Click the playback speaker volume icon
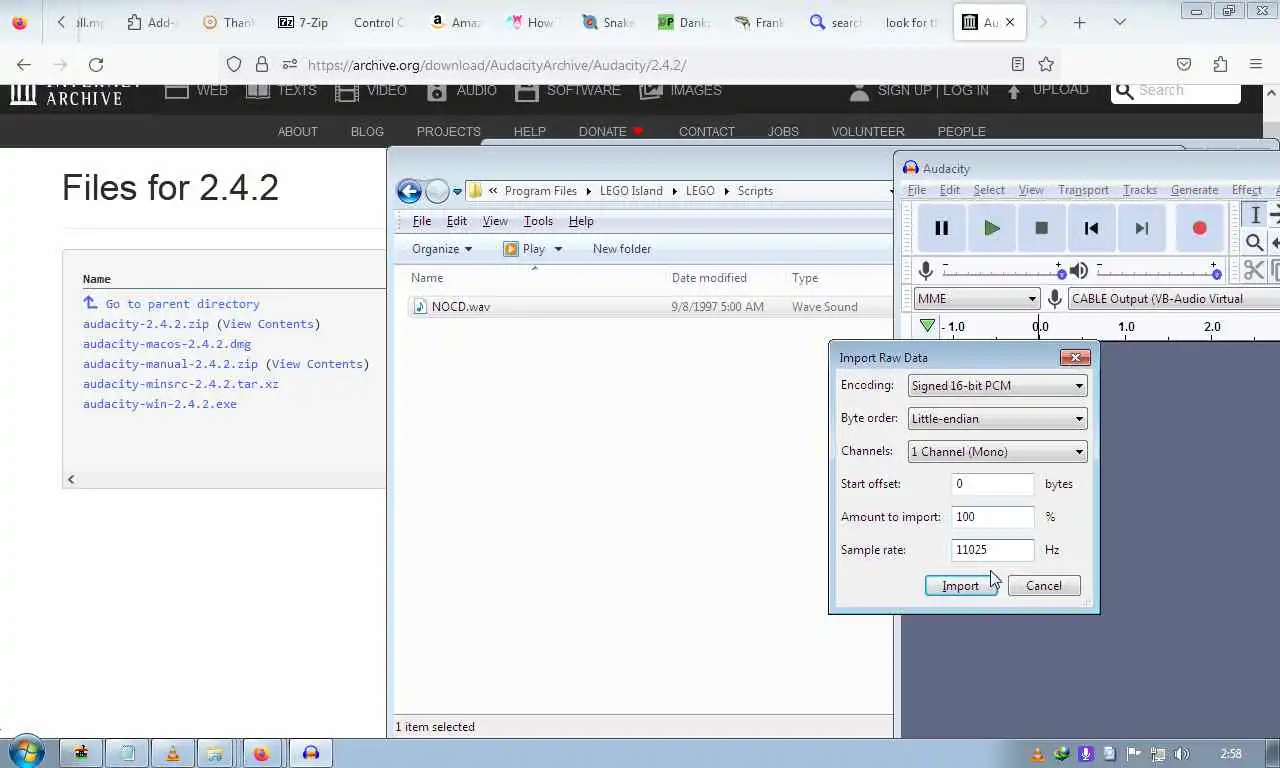The width and height of the screenshot is (1280, 768). click(x=1078, y=271)
